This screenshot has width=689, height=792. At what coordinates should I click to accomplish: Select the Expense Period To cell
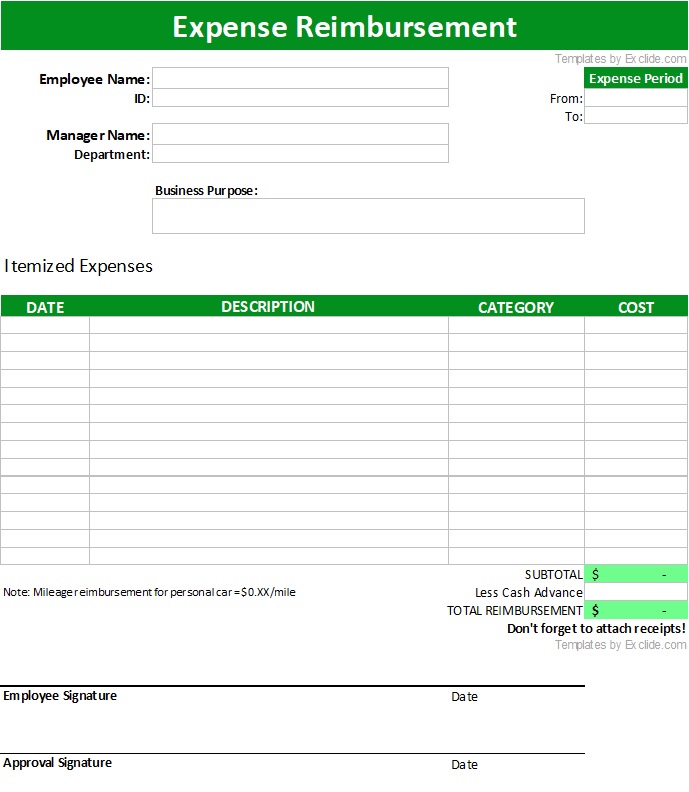(635, 115)
